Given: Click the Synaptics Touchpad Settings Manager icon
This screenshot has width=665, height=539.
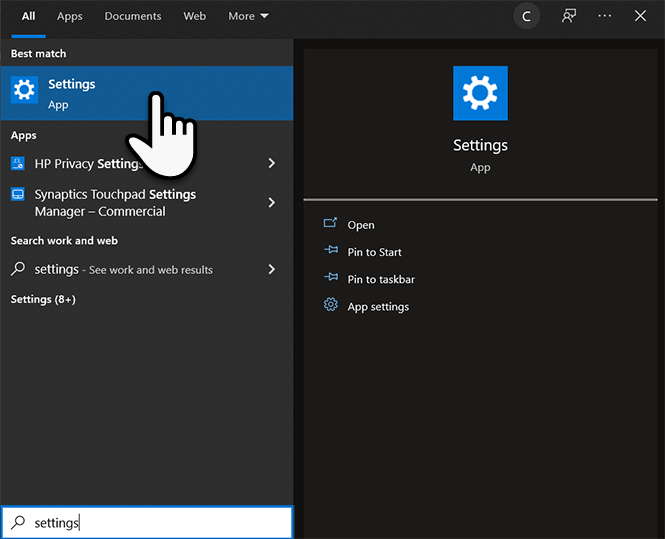Looking at the screenshot, I should pyautogui.click(x=18, y=194).
